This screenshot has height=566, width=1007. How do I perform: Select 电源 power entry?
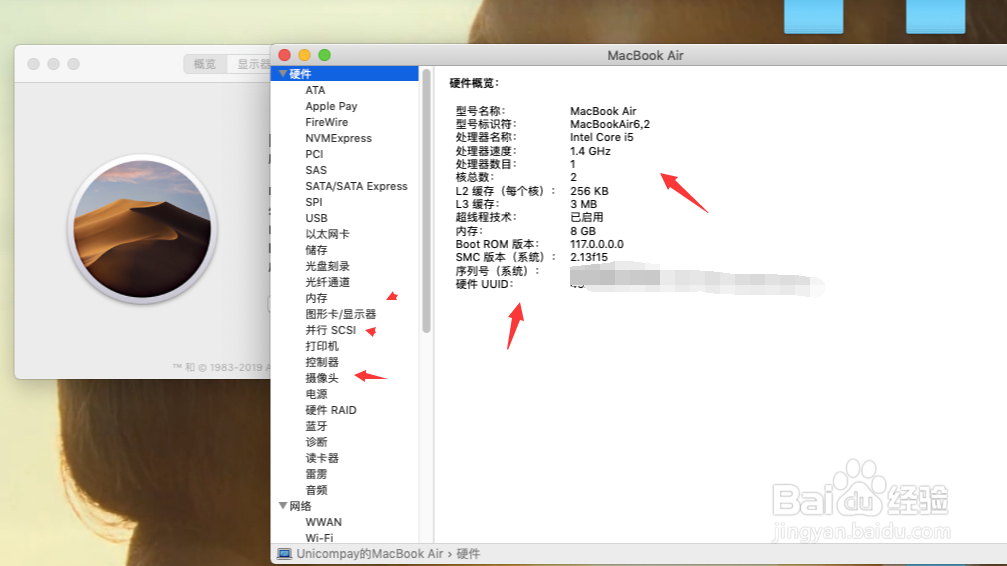[316, 394]
